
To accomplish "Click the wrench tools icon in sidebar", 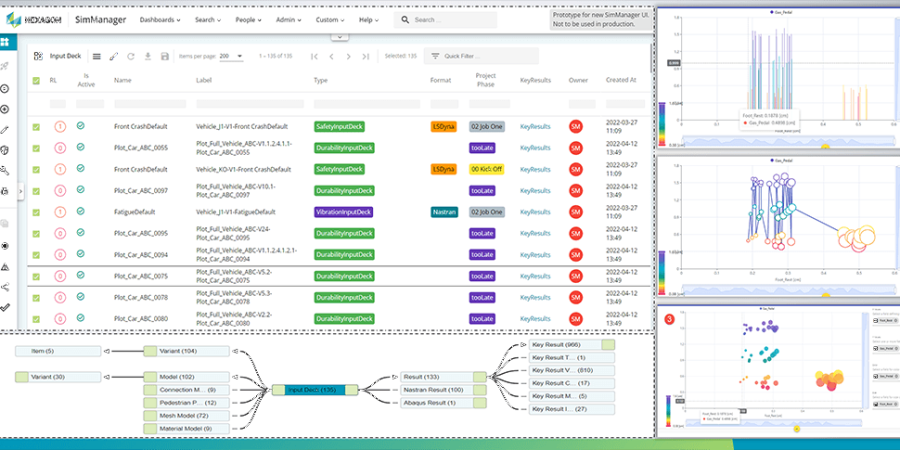I will pyautogui.click(x=5, y=170).
